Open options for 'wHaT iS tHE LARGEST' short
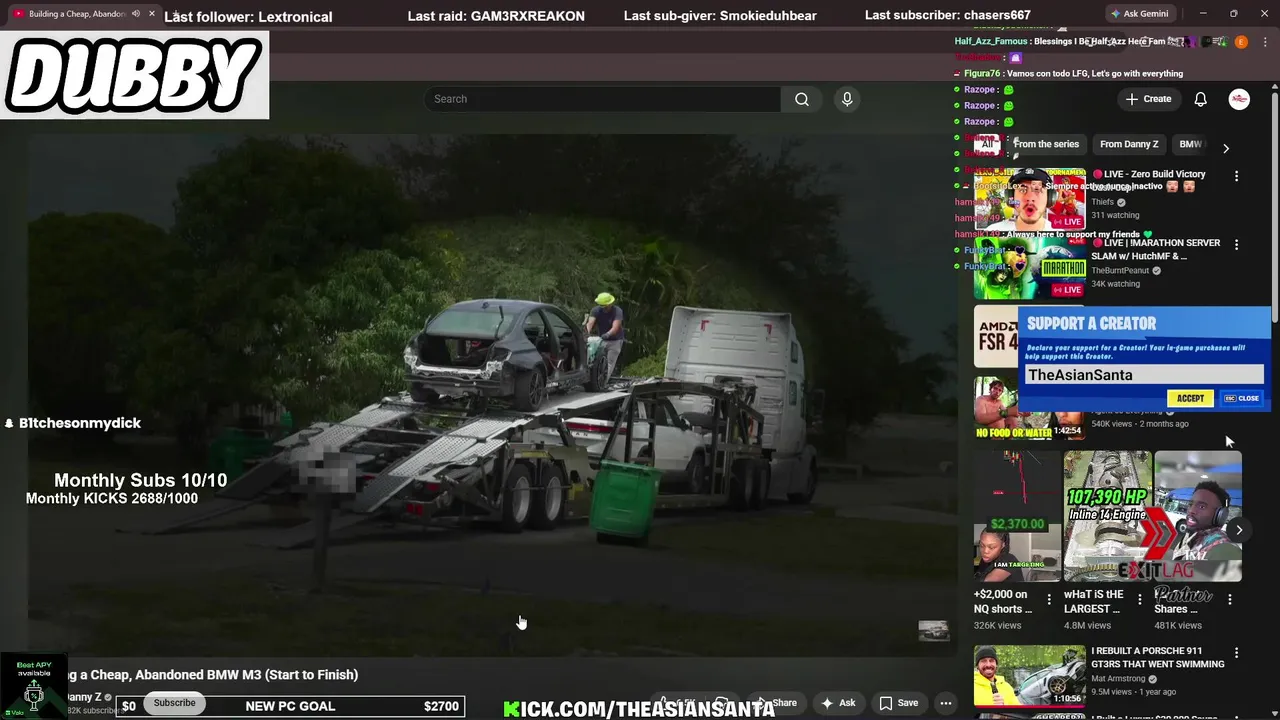The height and width of the screenshot is (720, 1280). coord(1139,600)
